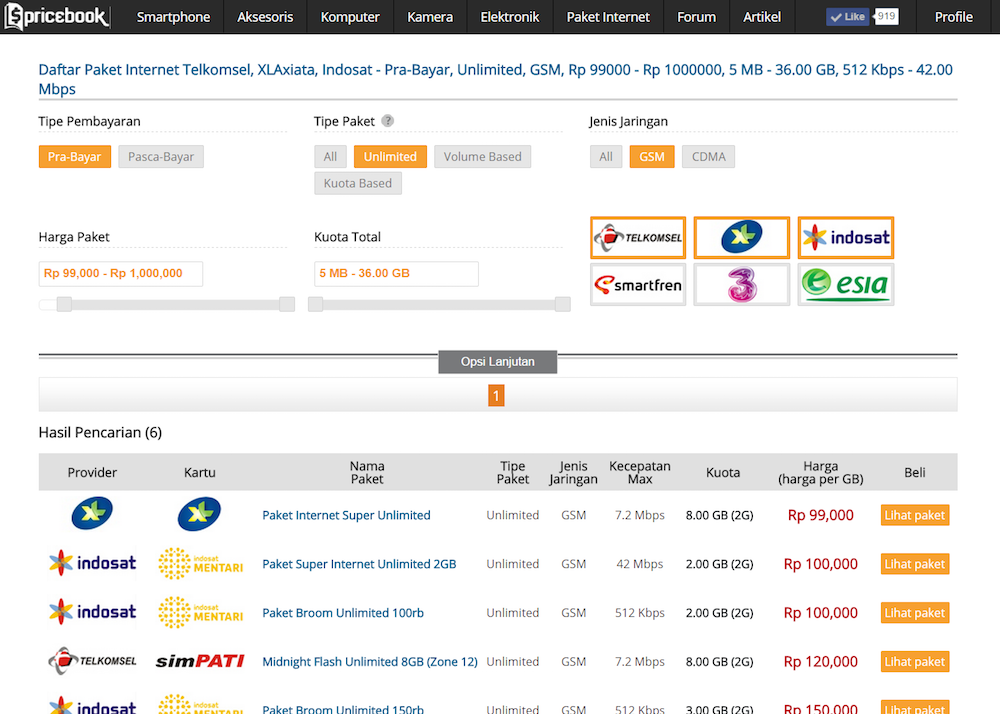The height and width of the screenshot is (714, 1000).
Task: Click the Tipe Paket help question icon
Action: click(387, 120)
